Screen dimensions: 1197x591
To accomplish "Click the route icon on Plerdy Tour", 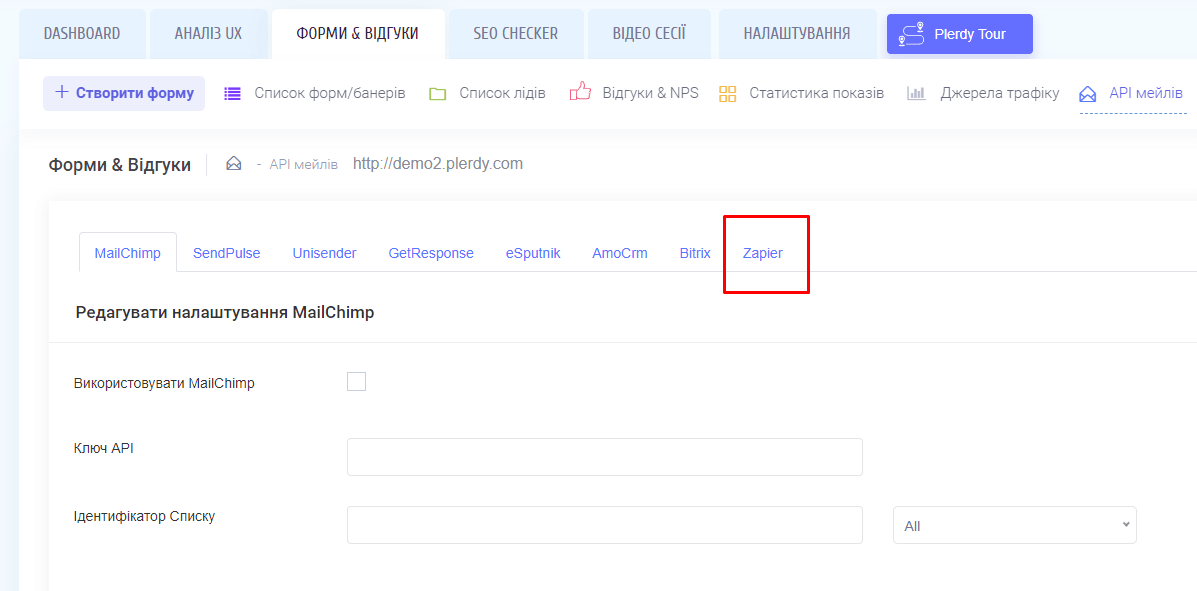I will pyautogui.click(x=911, y=34).
